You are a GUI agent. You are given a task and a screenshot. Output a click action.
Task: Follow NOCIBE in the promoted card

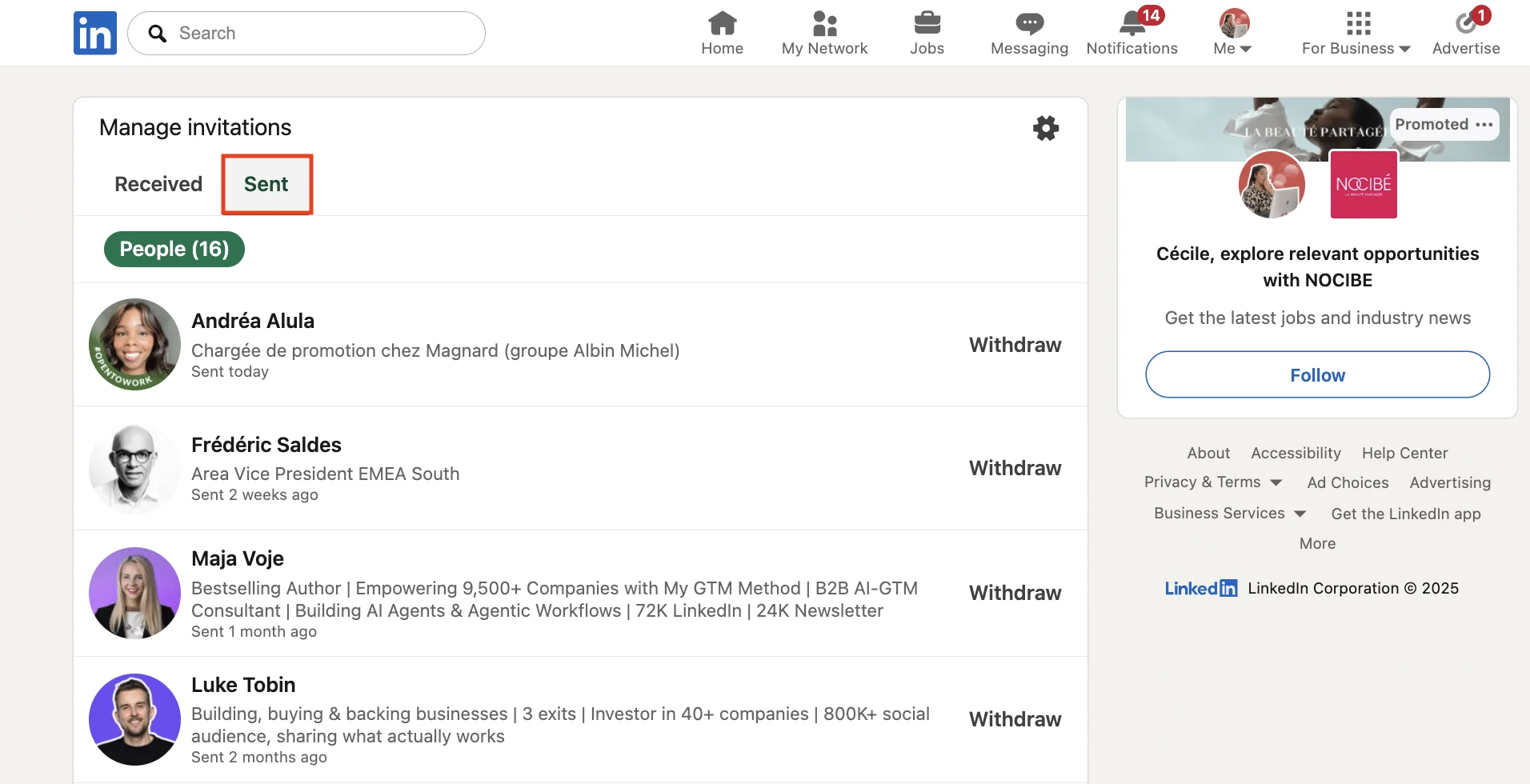[1317, 374]
